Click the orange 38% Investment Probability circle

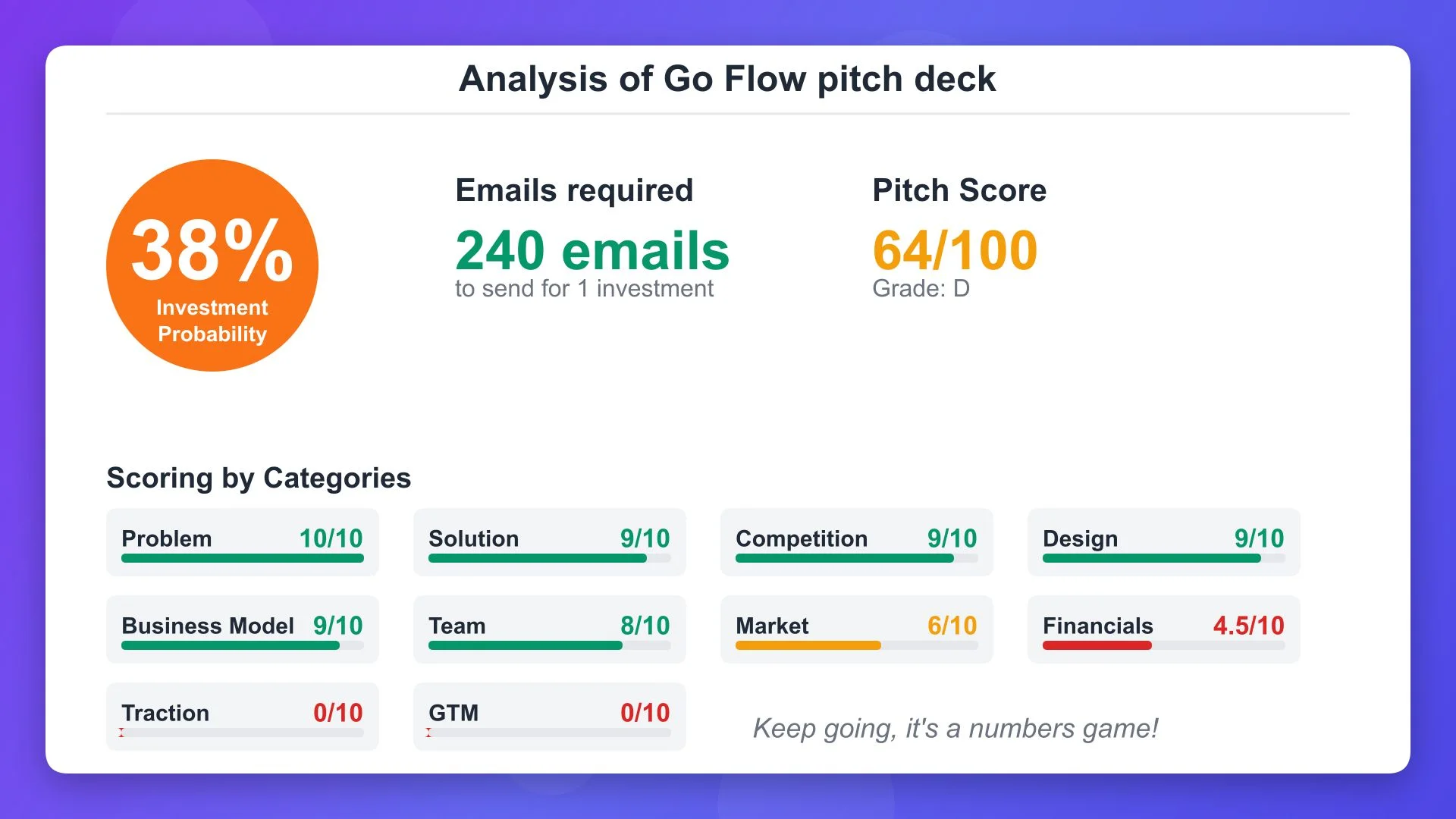point(212,265)
